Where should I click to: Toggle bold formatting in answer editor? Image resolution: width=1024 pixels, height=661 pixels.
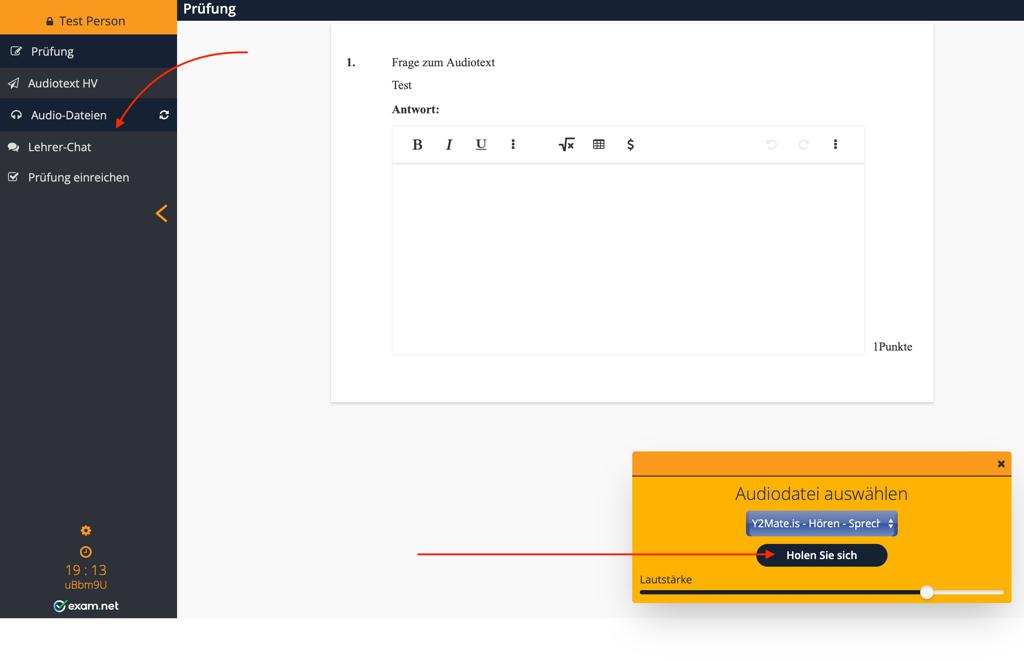click(x=417, y=145)
